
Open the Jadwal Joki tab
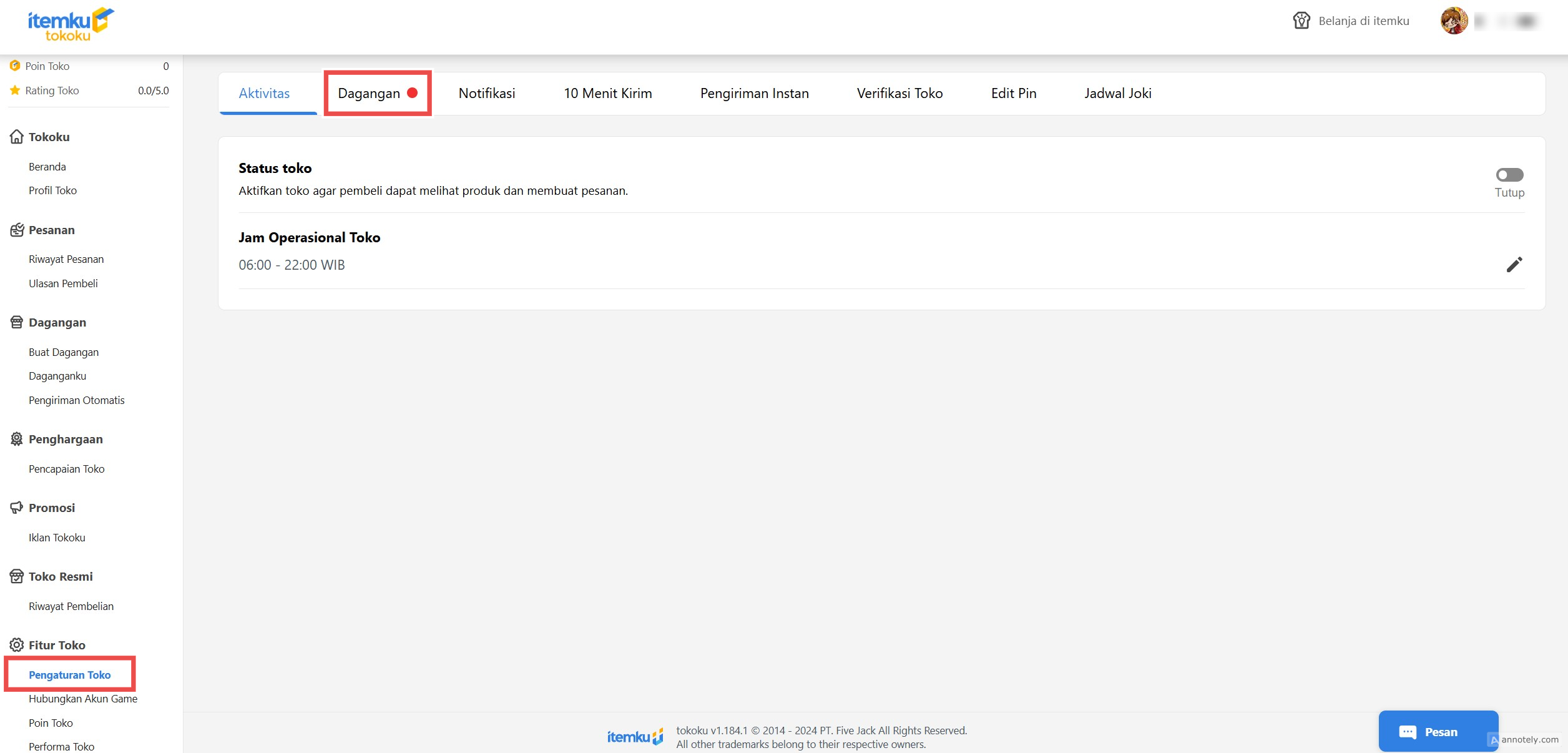1117,94
